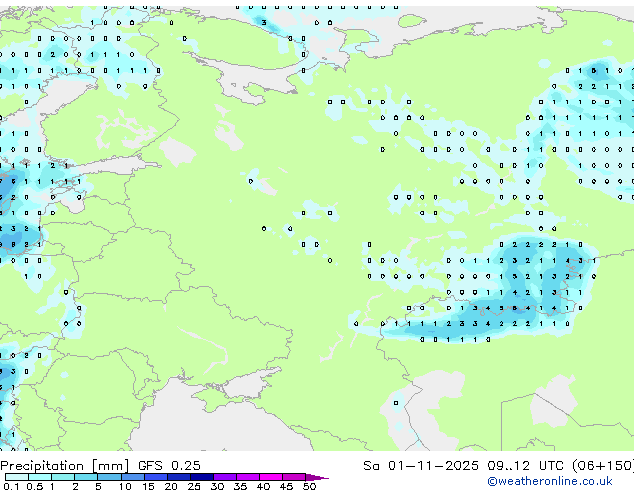Pick the 15–20 mm legend swatch
This screenshot has height=490, width=634.
pyautogui.click(x=156, y=477)
